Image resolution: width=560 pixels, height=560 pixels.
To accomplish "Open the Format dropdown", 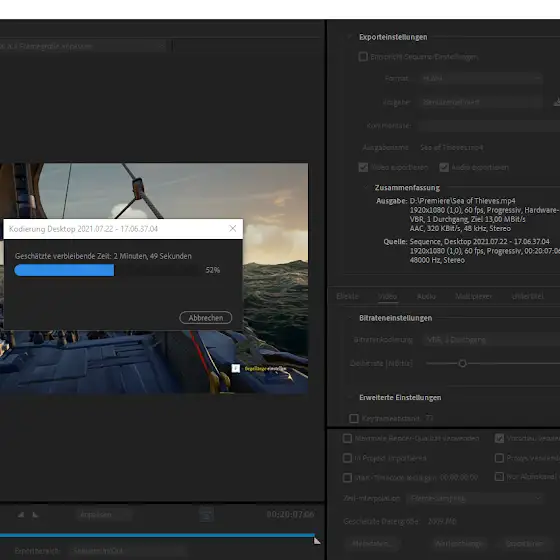I will pyautogui.click(x=480, y=78).
